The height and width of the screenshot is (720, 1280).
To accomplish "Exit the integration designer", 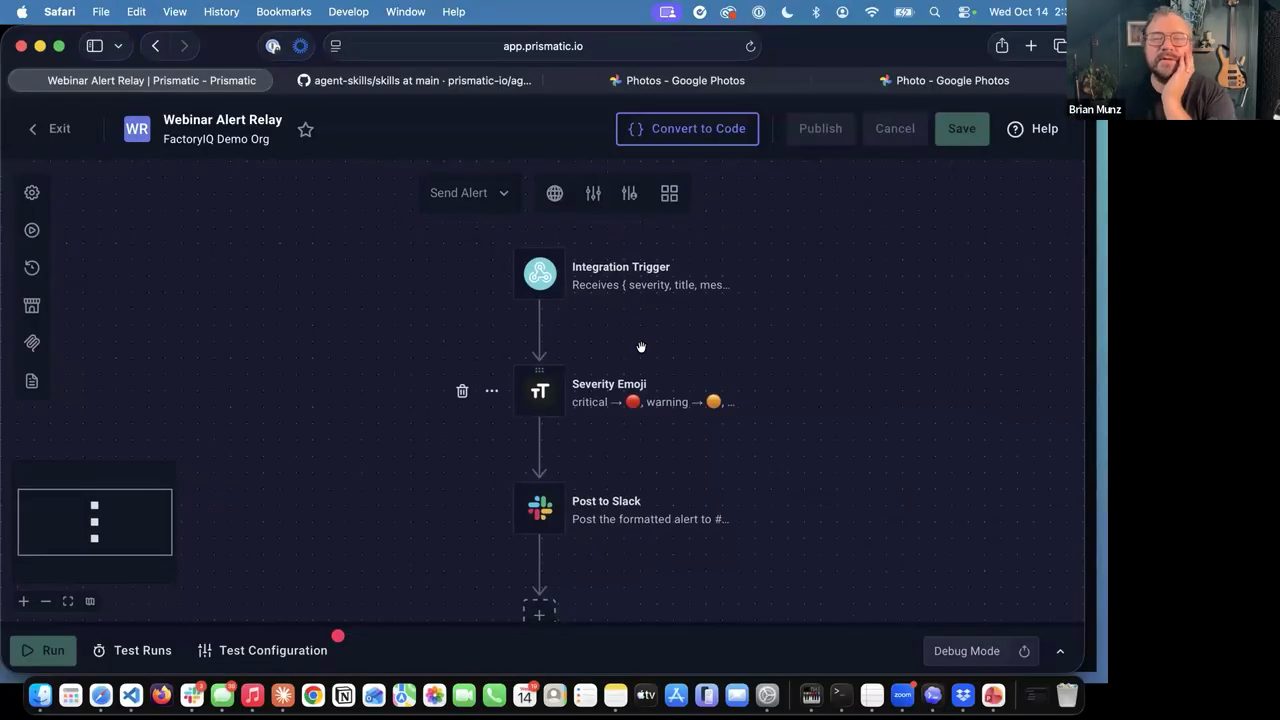I will pos(49,129).
